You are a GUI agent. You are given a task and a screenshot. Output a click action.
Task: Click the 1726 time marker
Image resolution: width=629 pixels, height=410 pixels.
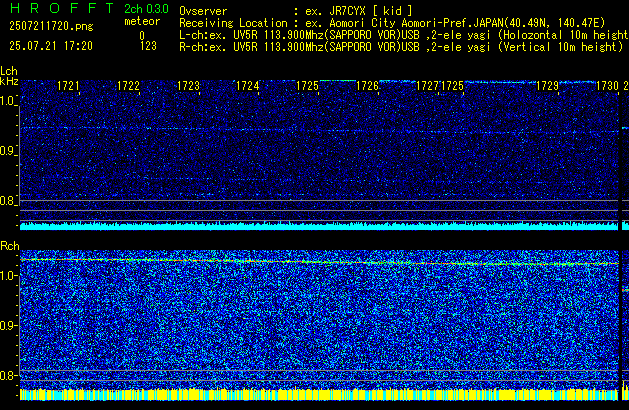point(367,86)
